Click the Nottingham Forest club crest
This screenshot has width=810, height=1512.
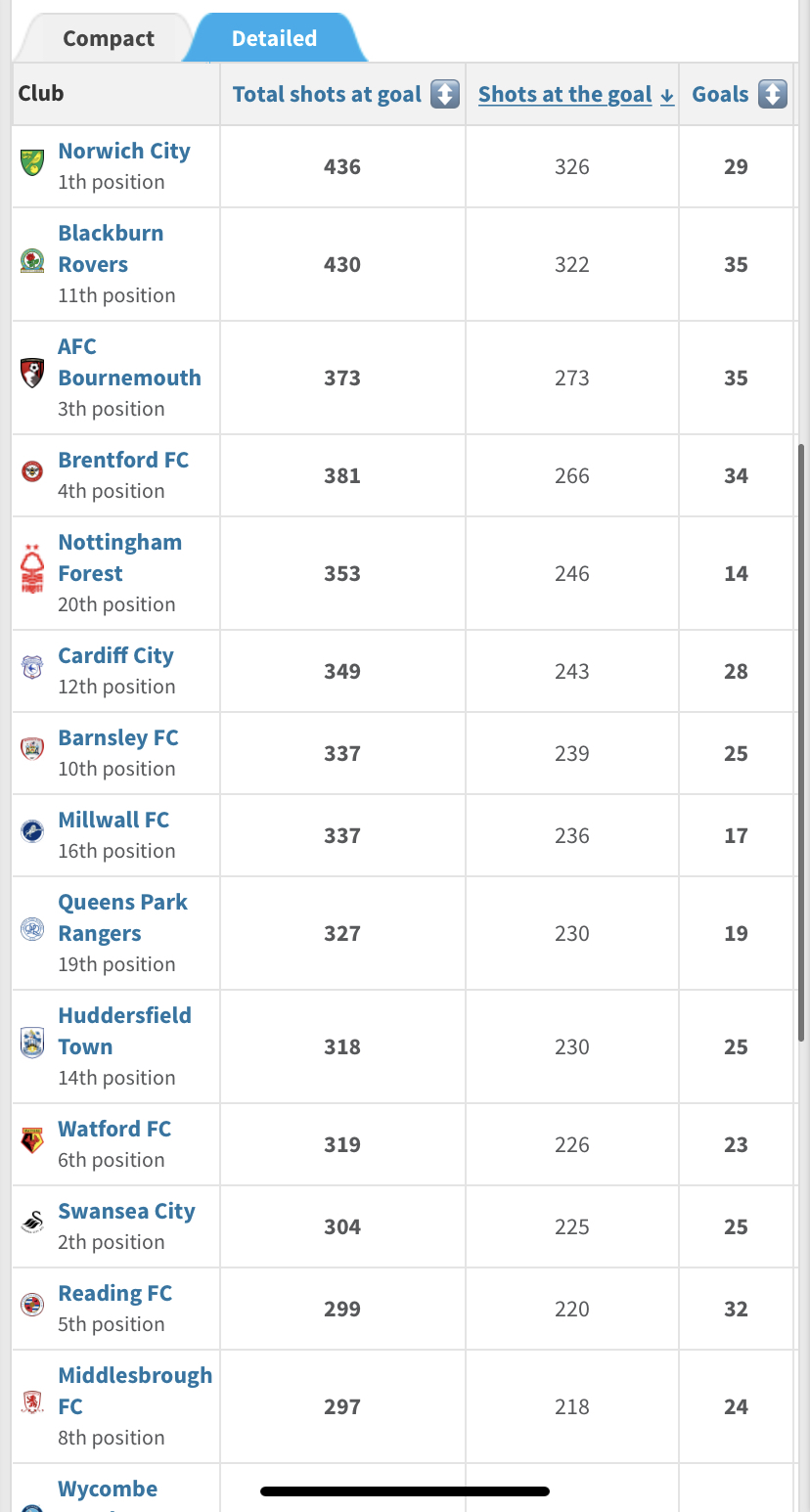pyautogui.click(x=32, y=568)
